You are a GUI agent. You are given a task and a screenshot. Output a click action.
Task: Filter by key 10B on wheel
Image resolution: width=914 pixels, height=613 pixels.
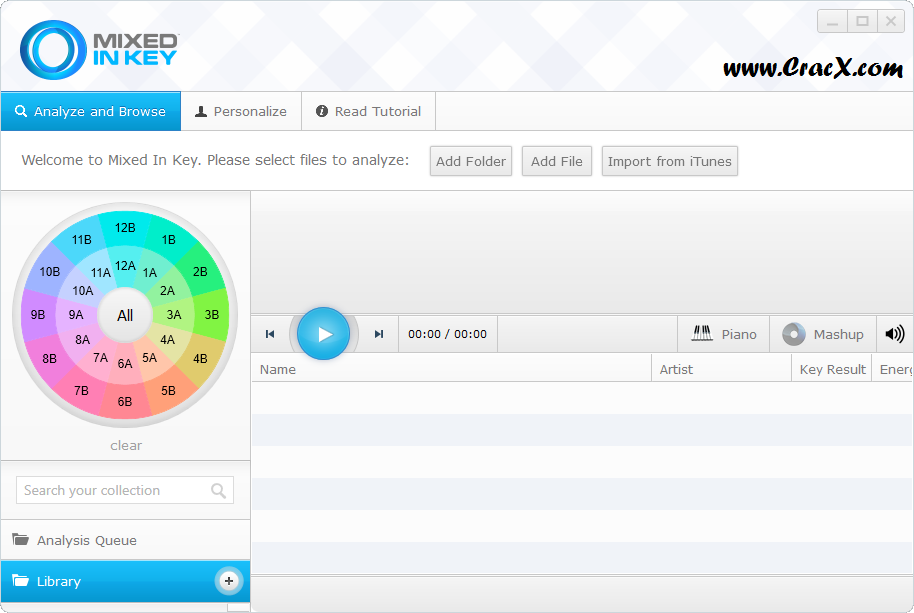pos(50,272)
